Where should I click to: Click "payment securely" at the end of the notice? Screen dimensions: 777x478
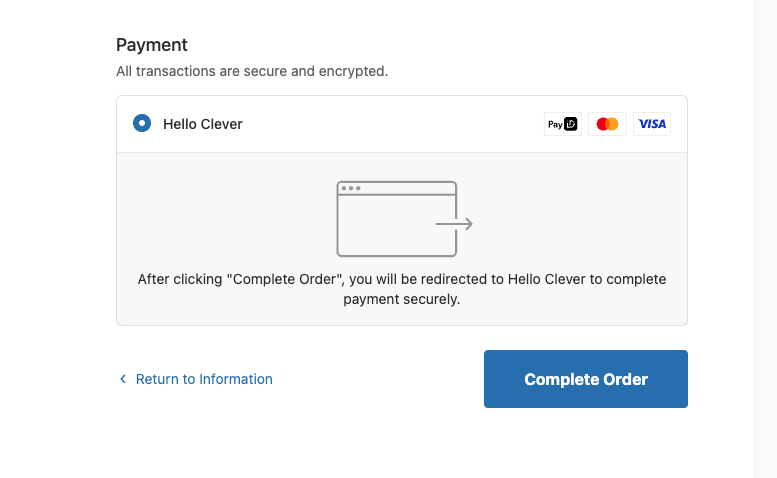tap(402, 299)
